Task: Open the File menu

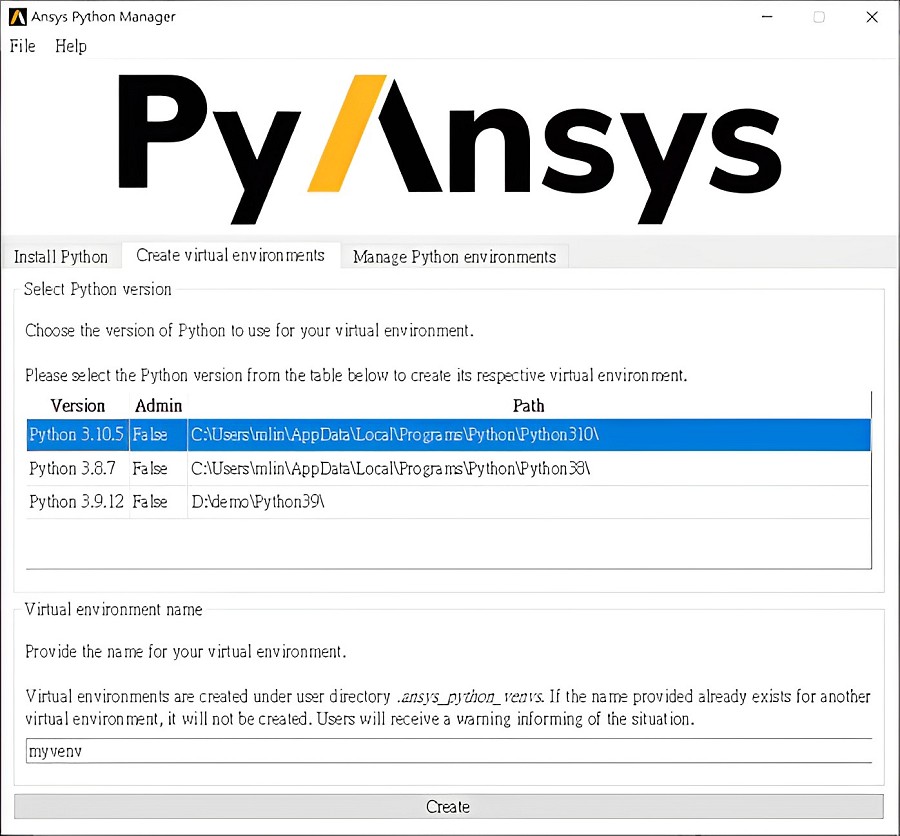Action: point(21,46)
